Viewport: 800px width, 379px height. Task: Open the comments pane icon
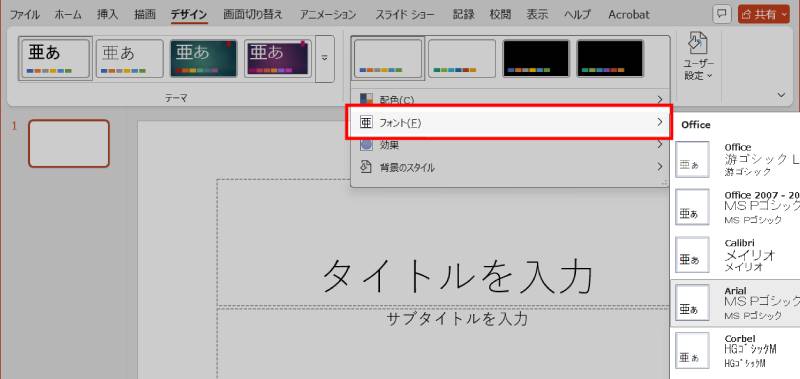(x=721, y=14)
